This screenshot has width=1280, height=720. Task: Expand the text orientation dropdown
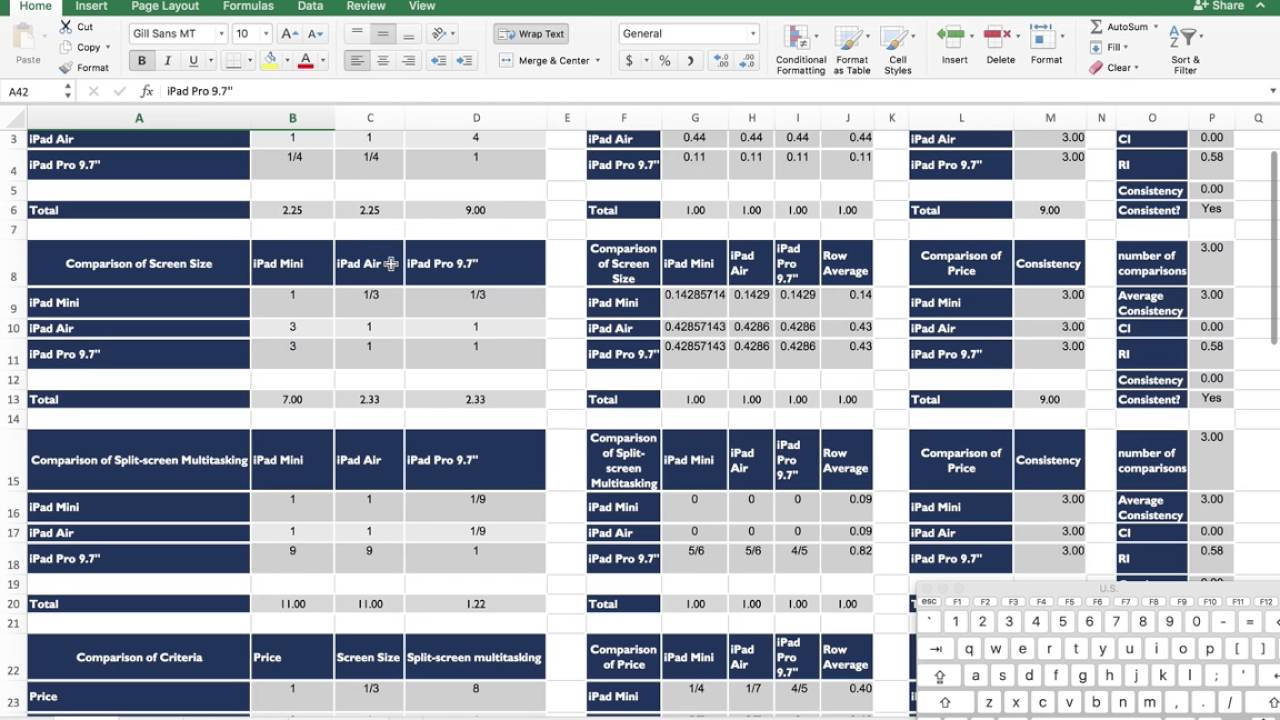(x=454, y=34)
